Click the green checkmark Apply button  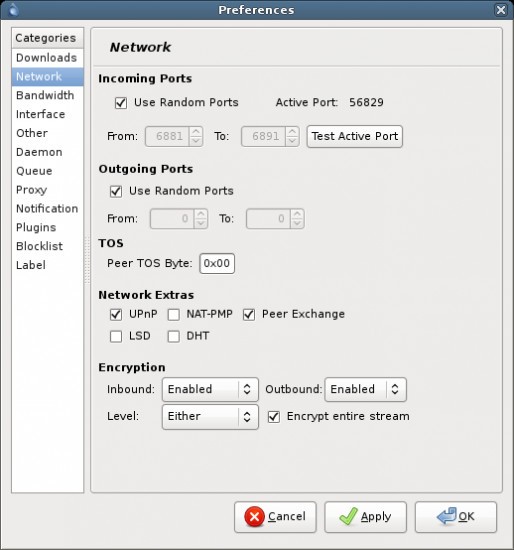pyautogui.click(x=365, y=517)
